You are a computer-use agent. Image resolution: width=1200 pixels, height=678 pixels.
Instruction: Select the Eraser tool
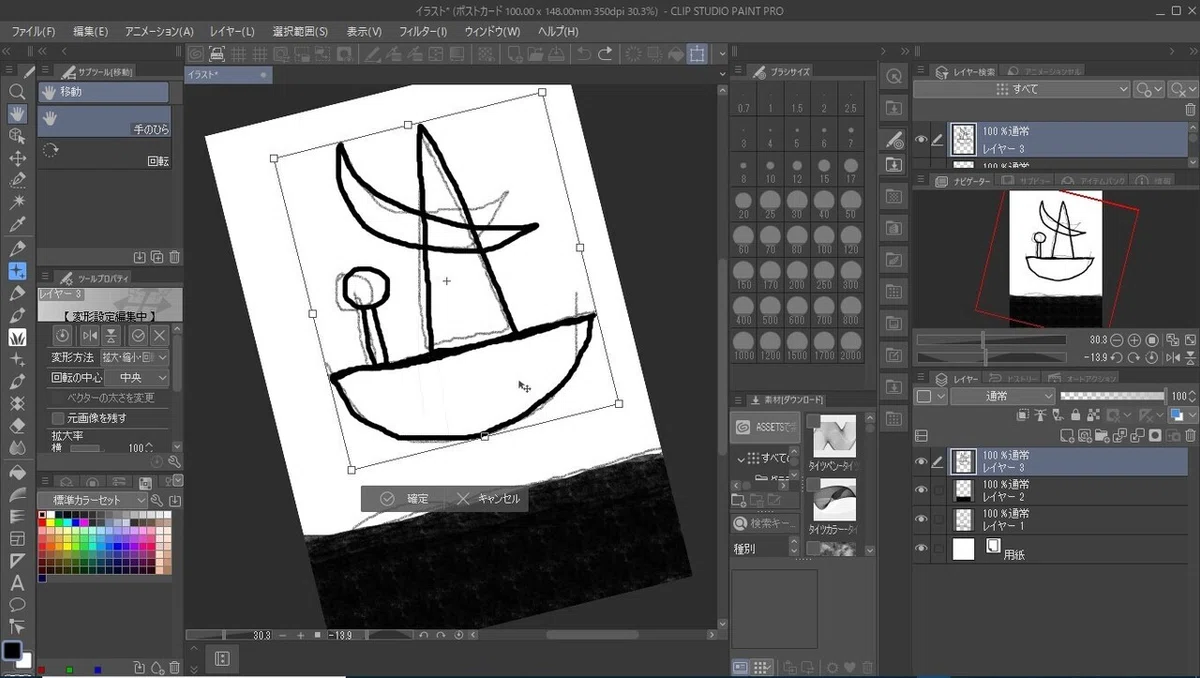point(17,427)
